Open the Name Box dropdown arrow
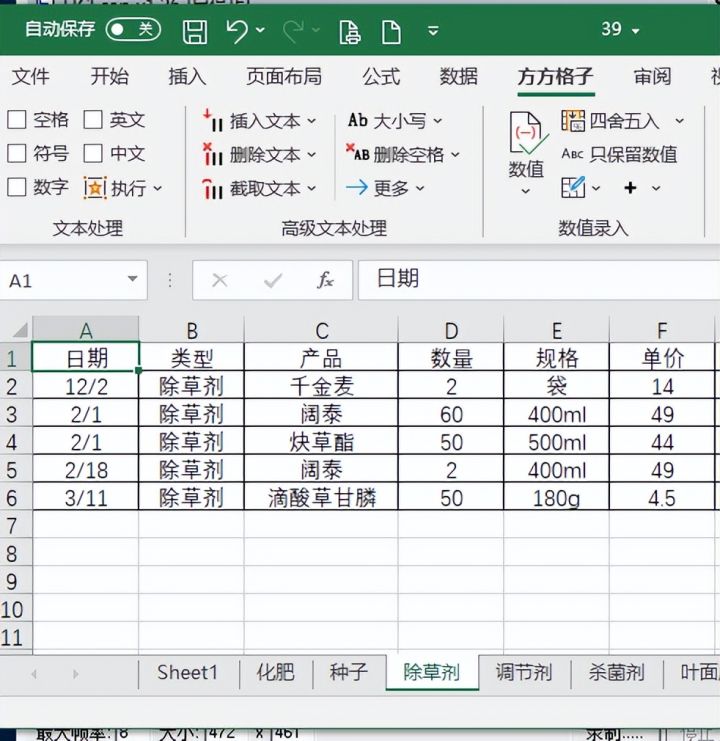The height and width of the screenshot is (741, 720). pyautogui.click(x=133, y=279)
